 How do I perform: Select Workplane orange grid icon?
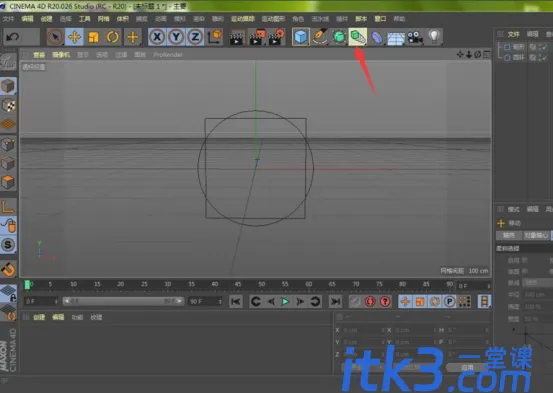point(8,124)
